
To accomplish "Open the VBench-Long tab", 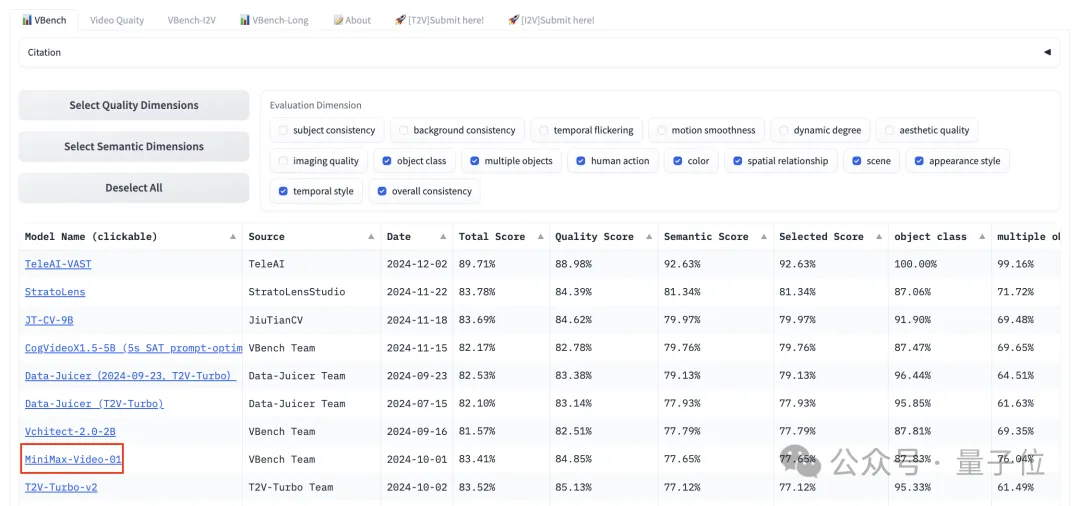I will 274,20.
